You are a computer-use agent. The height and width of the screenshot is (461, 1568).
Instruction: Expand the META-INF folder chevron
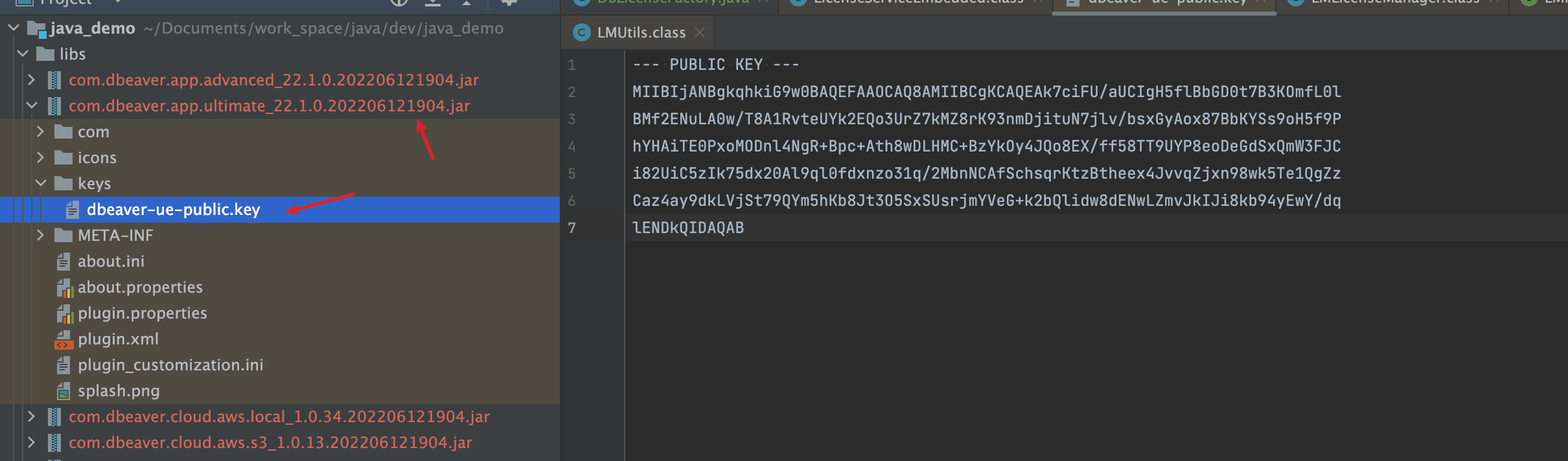(x=40, y=235)
